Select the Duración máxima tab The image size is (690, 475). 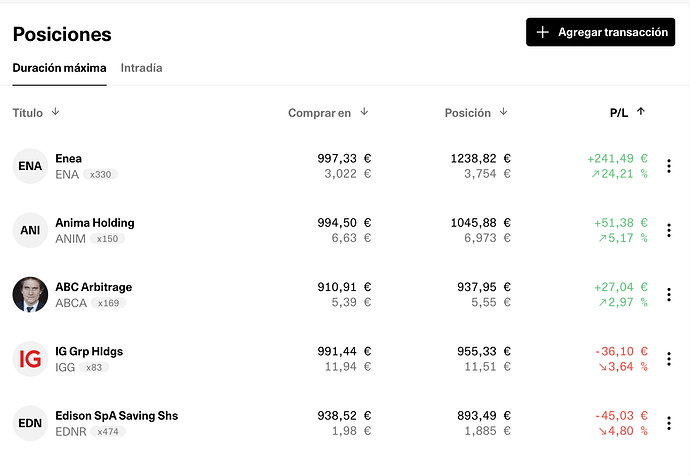click(x=59, y=68)
